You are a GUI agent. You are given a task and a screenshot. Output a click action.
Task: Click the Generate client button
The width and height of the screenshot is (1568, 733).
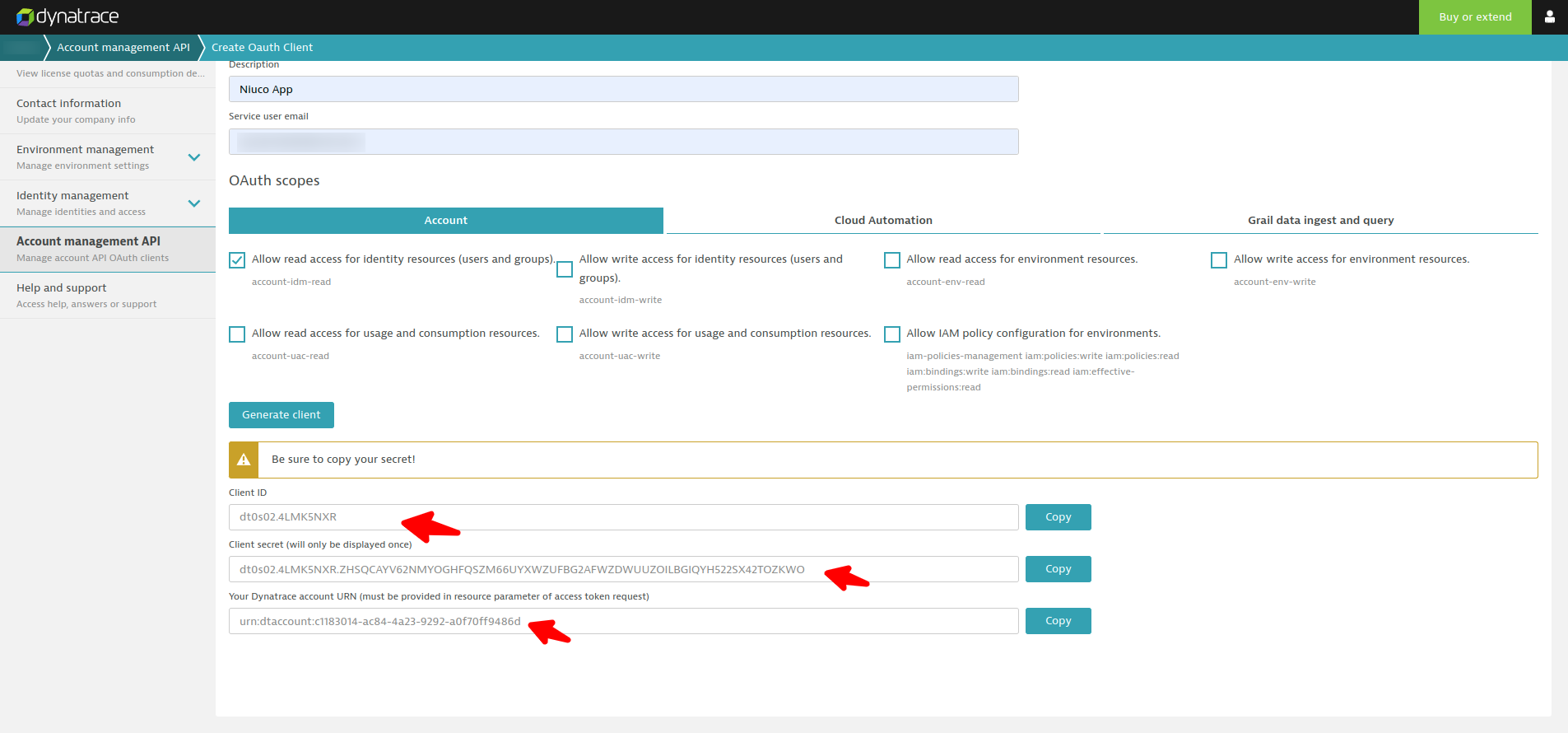281,415
